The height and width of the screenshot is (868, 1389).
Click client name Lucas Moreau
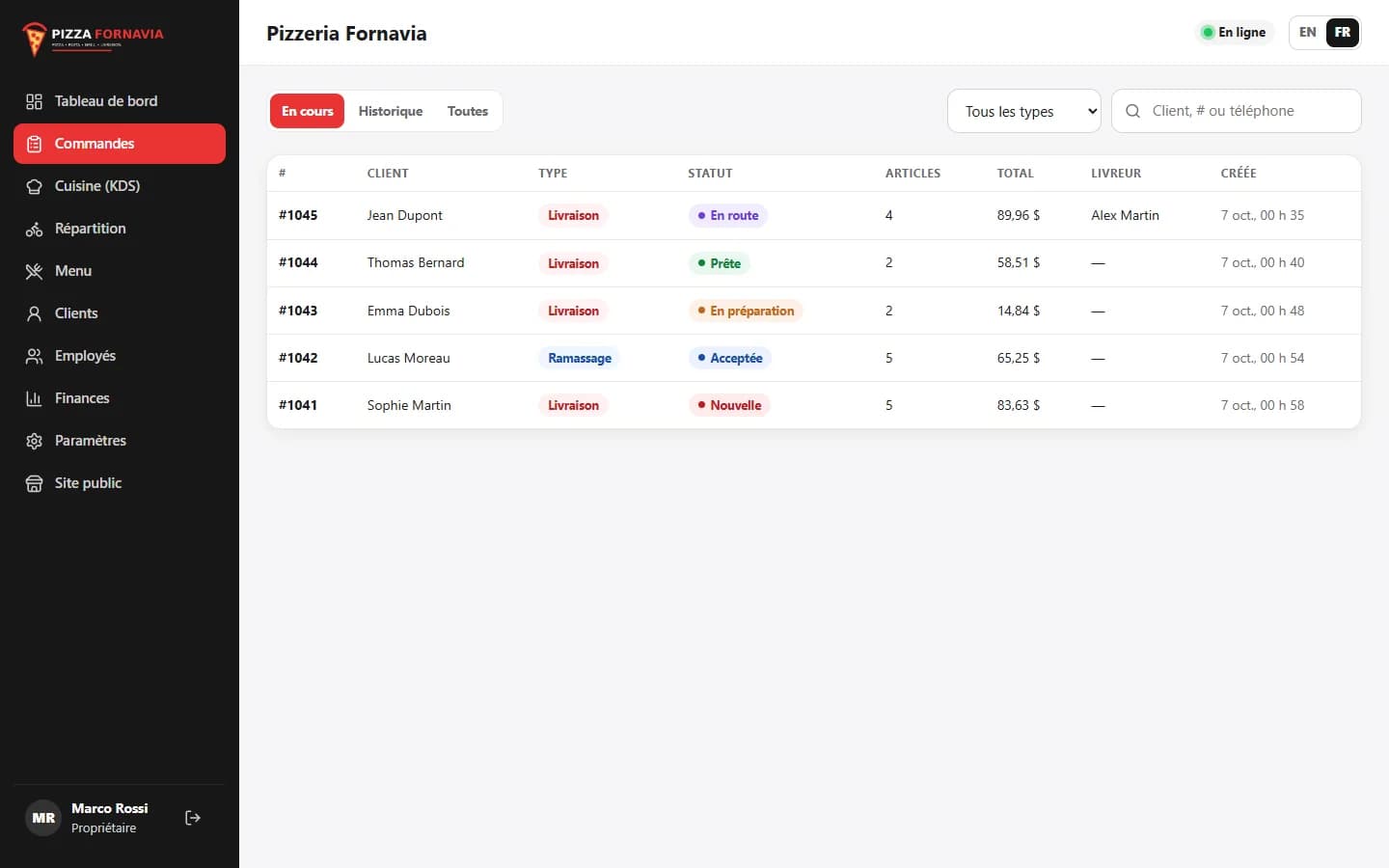(x=409, y=358)
